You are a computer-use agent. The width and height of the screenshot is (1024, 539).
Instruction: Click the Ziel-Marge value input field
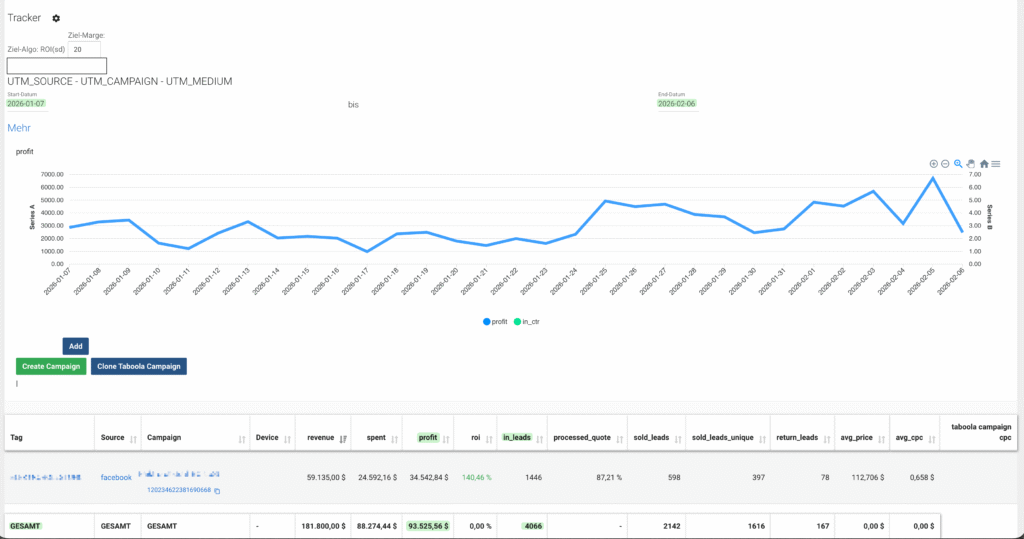point(85,48)
